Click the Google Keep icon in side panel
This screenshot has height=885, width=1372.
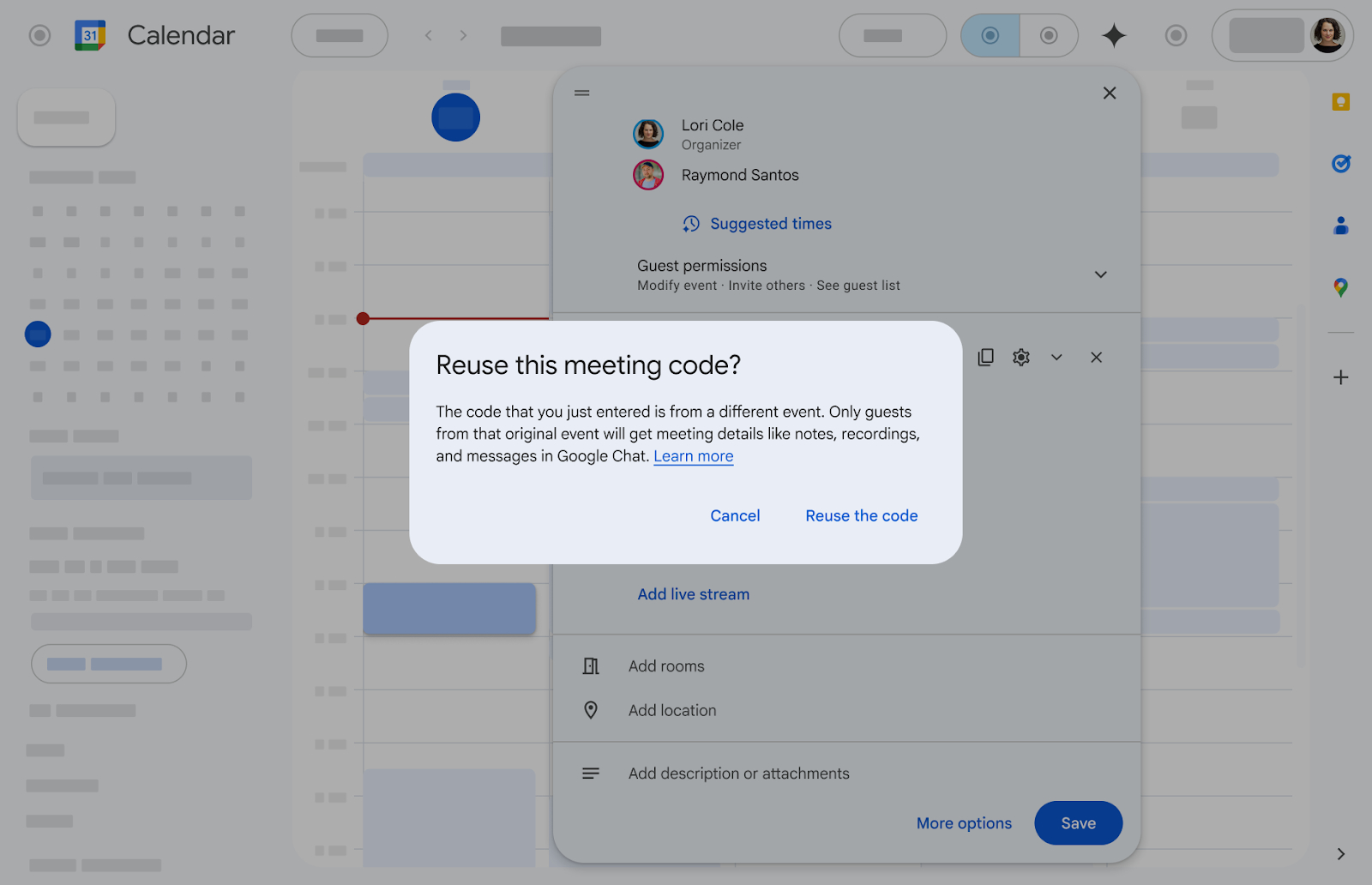click(x=1340, y=102)
